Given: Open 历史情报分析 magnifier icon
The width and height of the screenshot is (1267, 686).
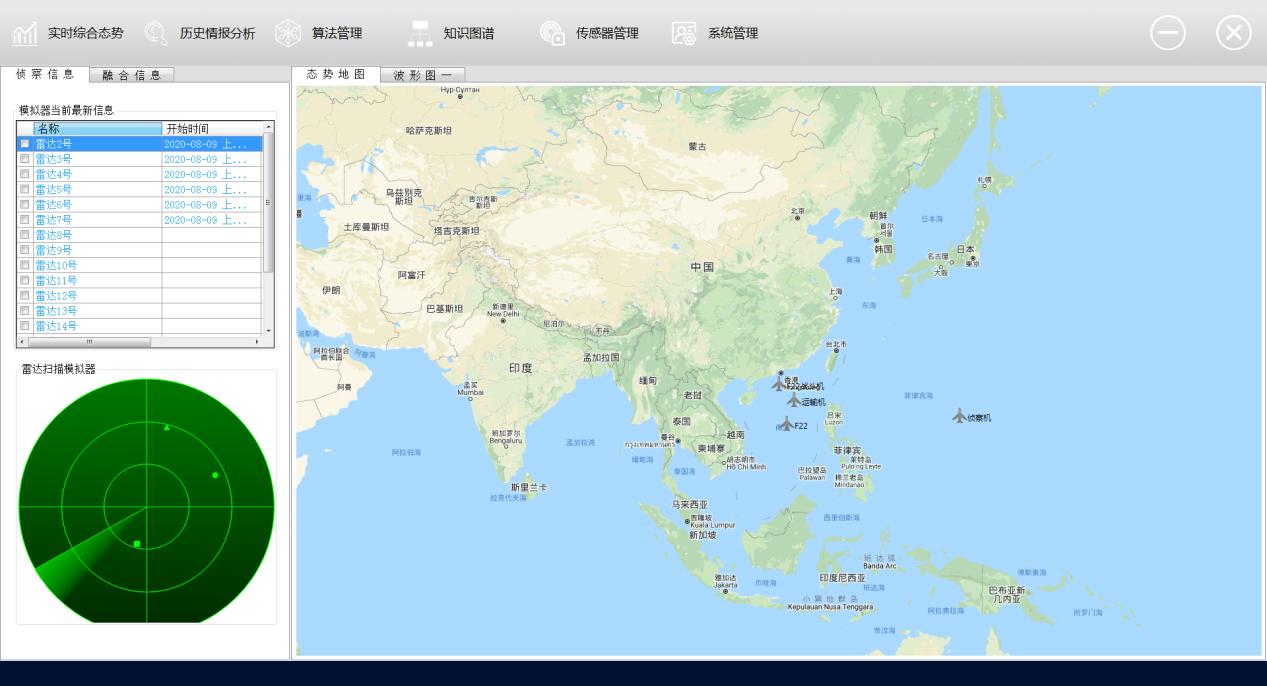Looking at the screenshot, I should [157, 33].
